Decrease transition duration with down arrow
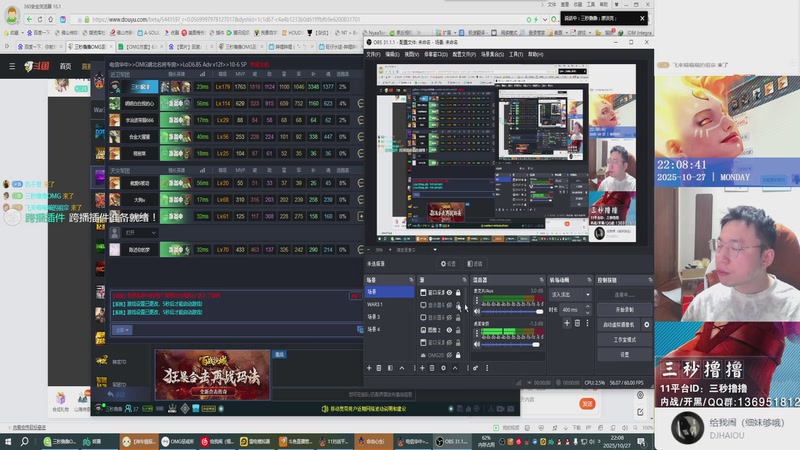This screenshot has height=450, width=800. 588,312
